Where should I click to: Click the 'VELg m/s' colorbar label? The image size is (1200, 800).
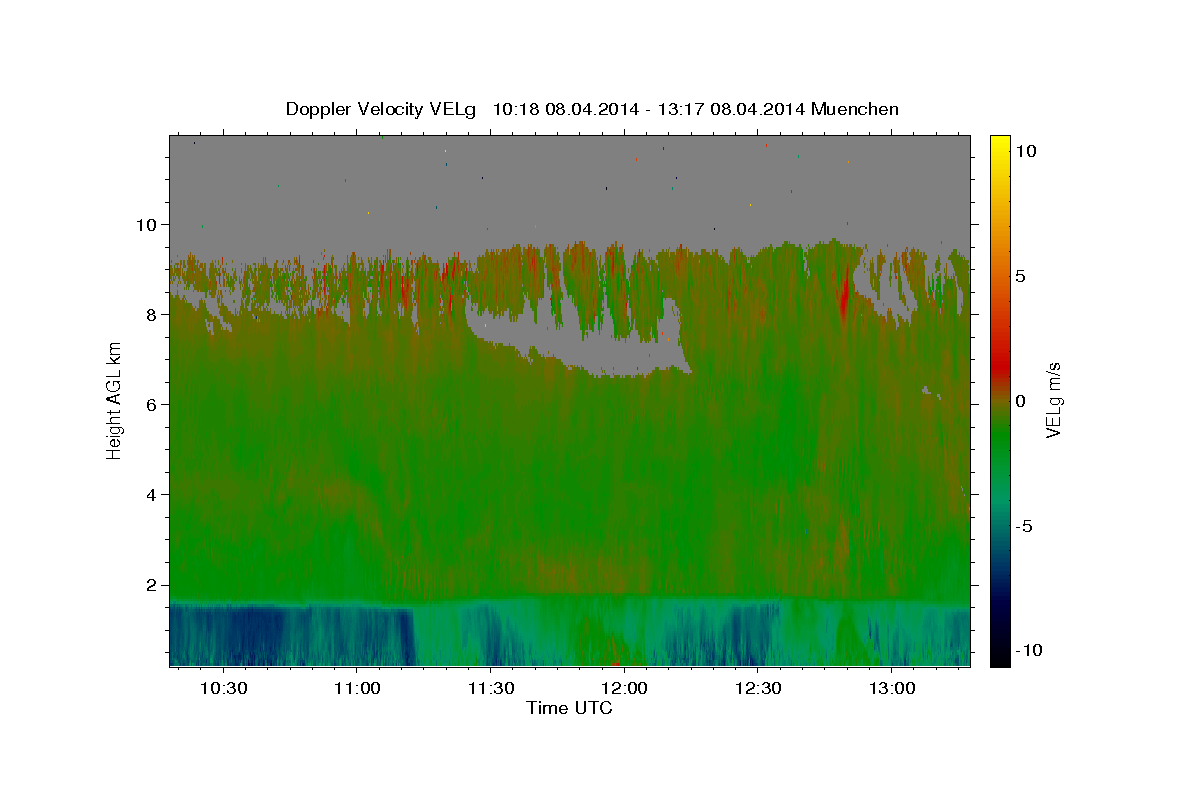coord(1053,399)
